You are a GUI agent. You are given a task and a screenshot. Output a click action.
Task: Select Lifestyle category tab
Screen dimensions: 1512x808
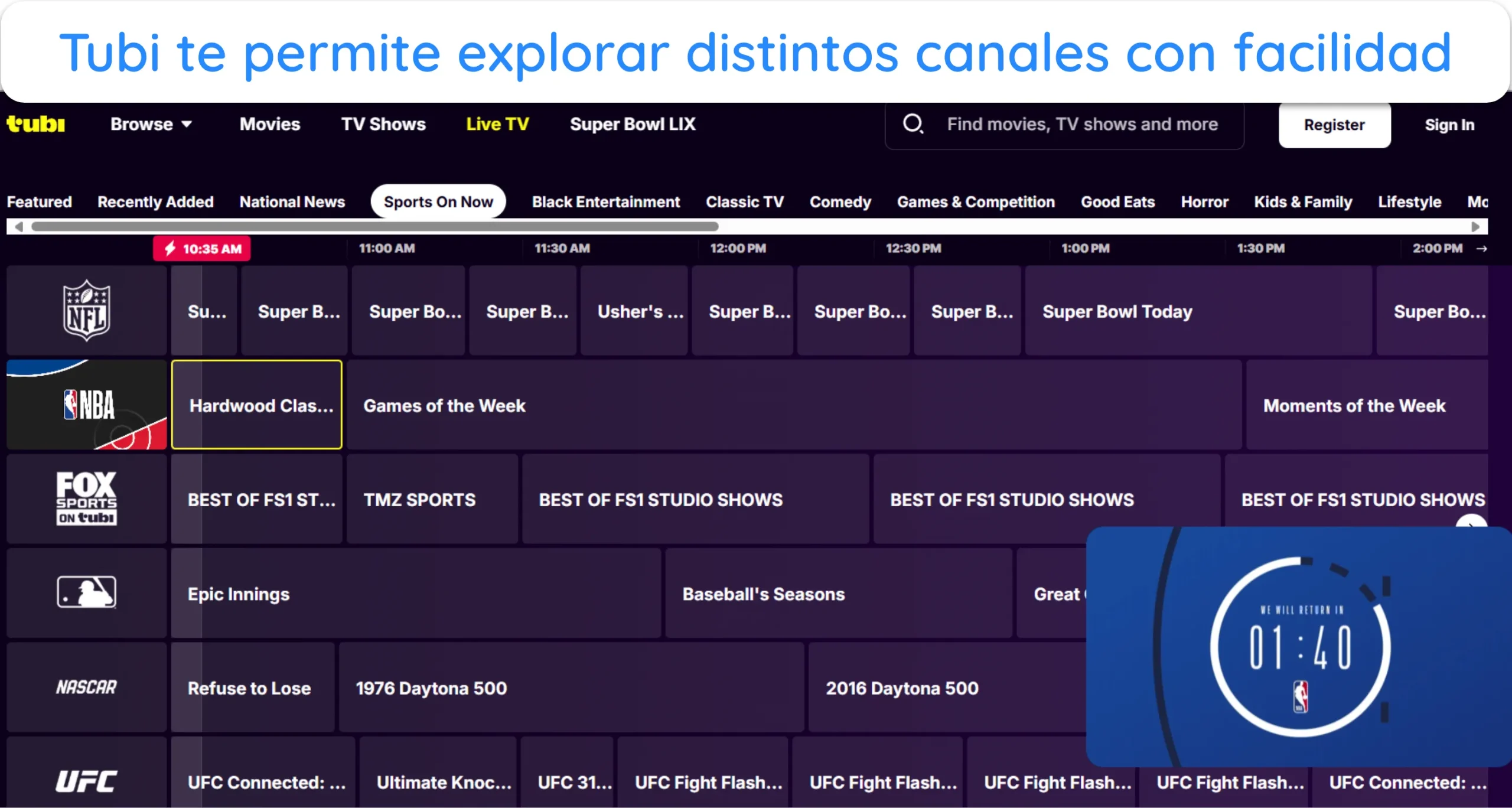click(1409, 202)
